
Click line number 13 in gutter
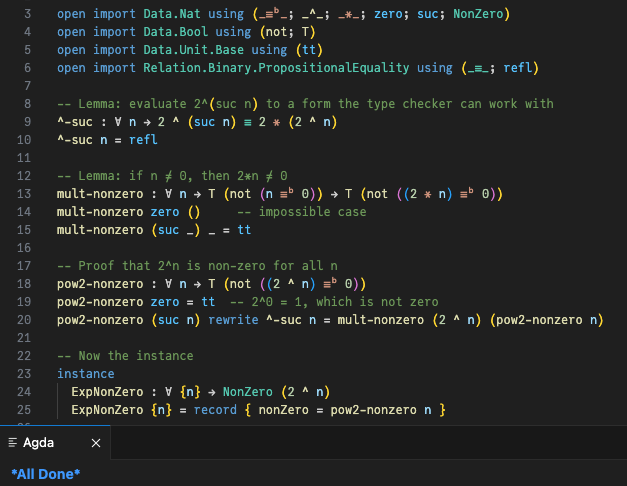24,194
